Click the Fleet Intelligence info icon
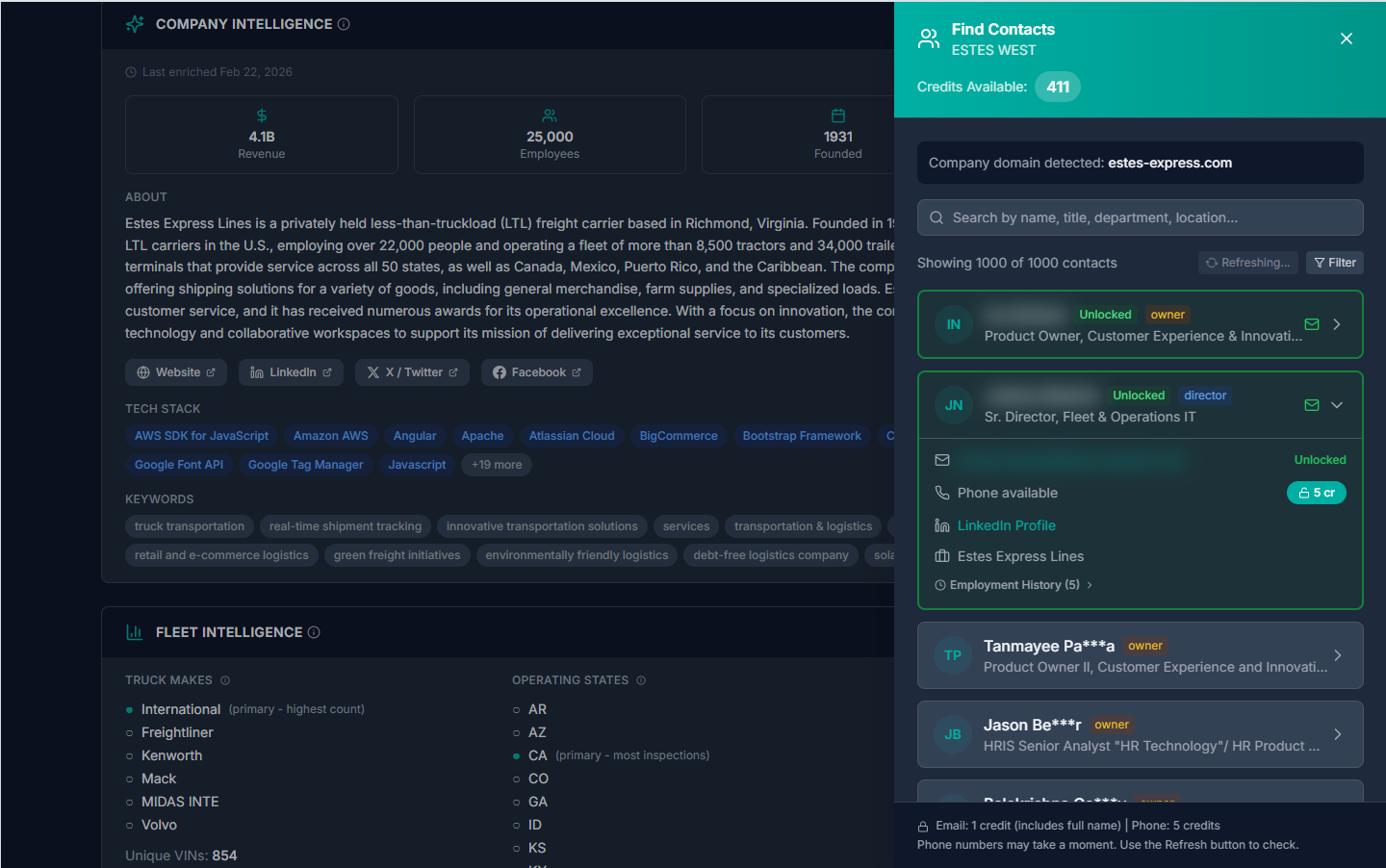1386x868 pixels. click(314, 632)
